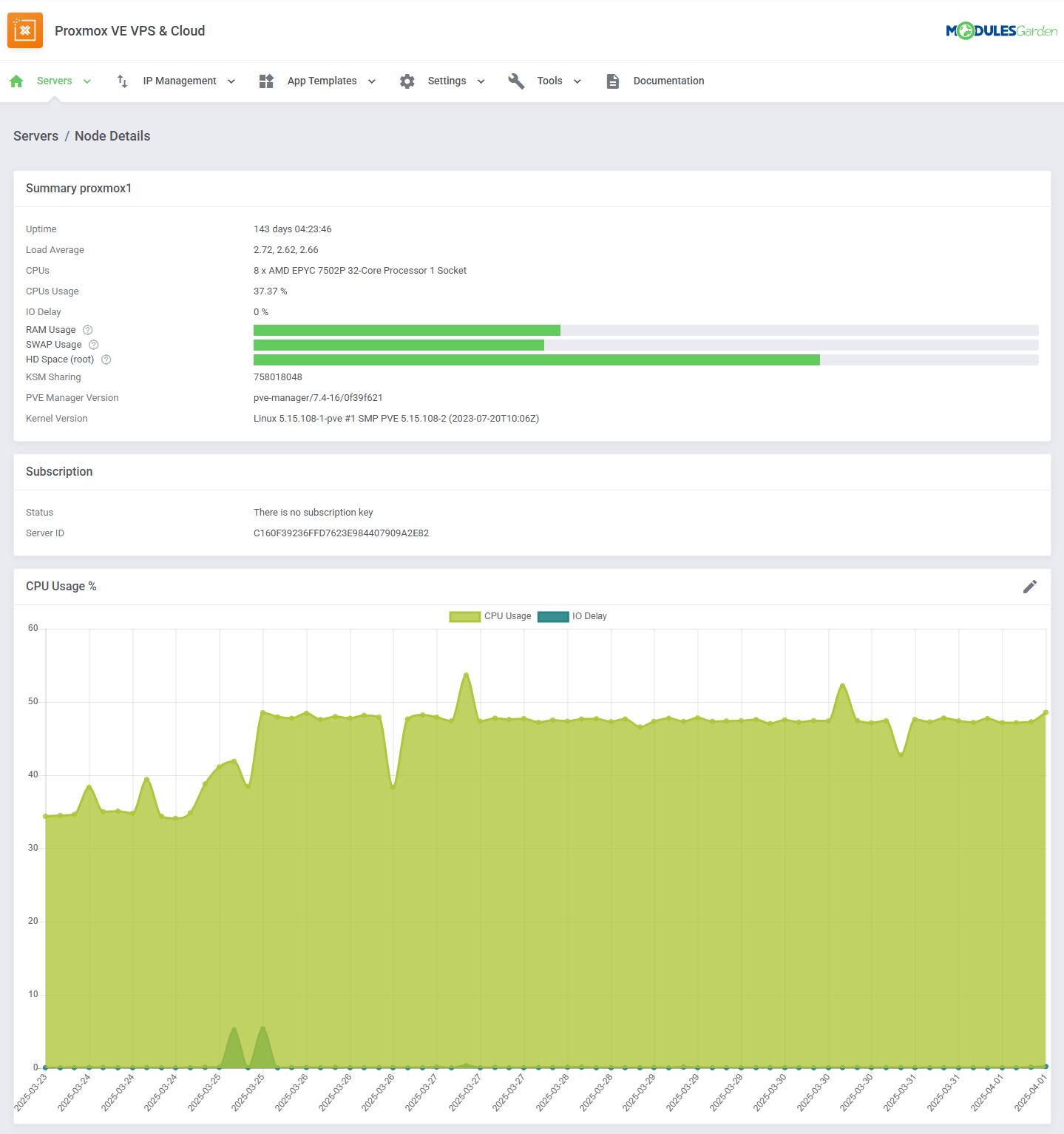
Task: Click the 60 value on chart y-axis
Action: pos(33,628)
